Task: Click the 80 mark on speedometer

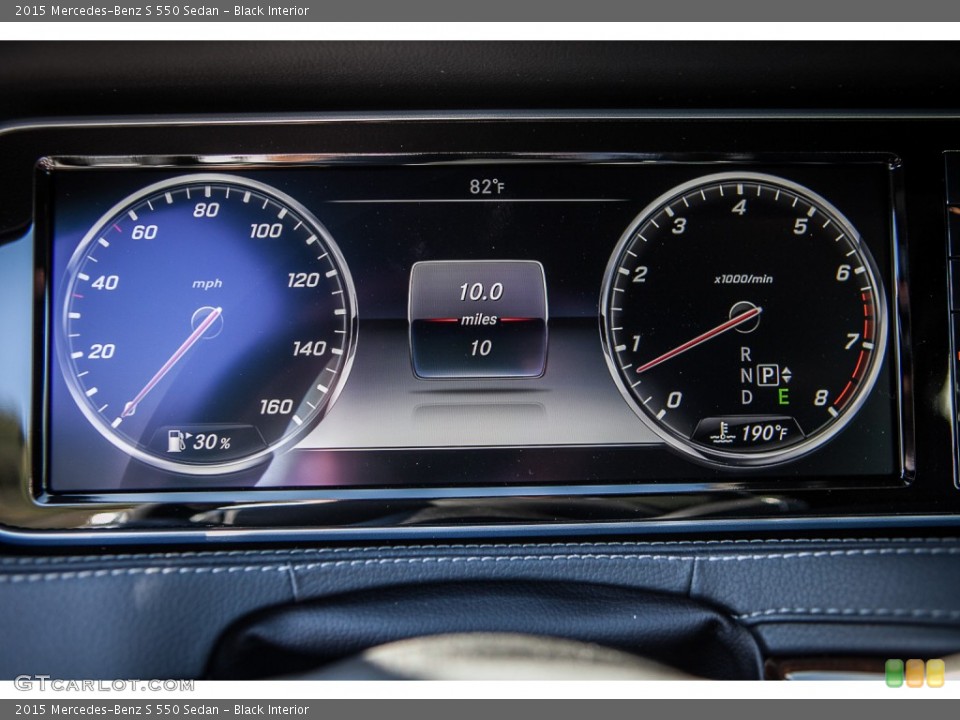Action: tap(206, 210)
